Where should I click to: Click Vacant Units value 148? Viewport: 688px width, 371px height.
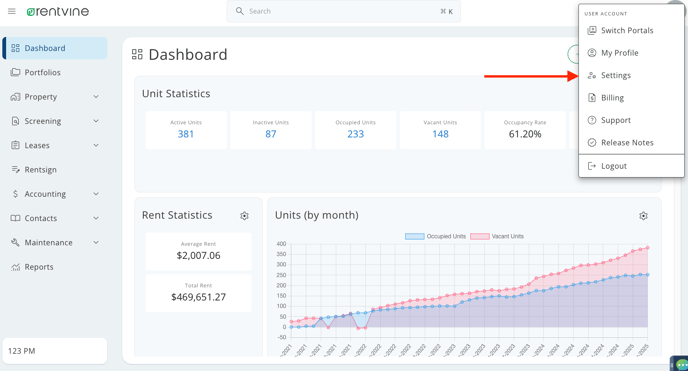440,134
